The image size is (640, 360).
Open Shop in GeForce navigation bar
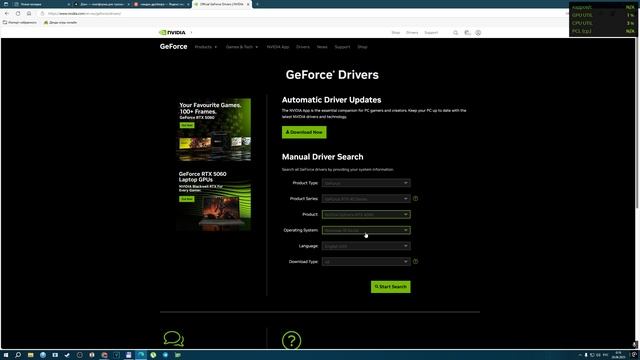[362, 47]
